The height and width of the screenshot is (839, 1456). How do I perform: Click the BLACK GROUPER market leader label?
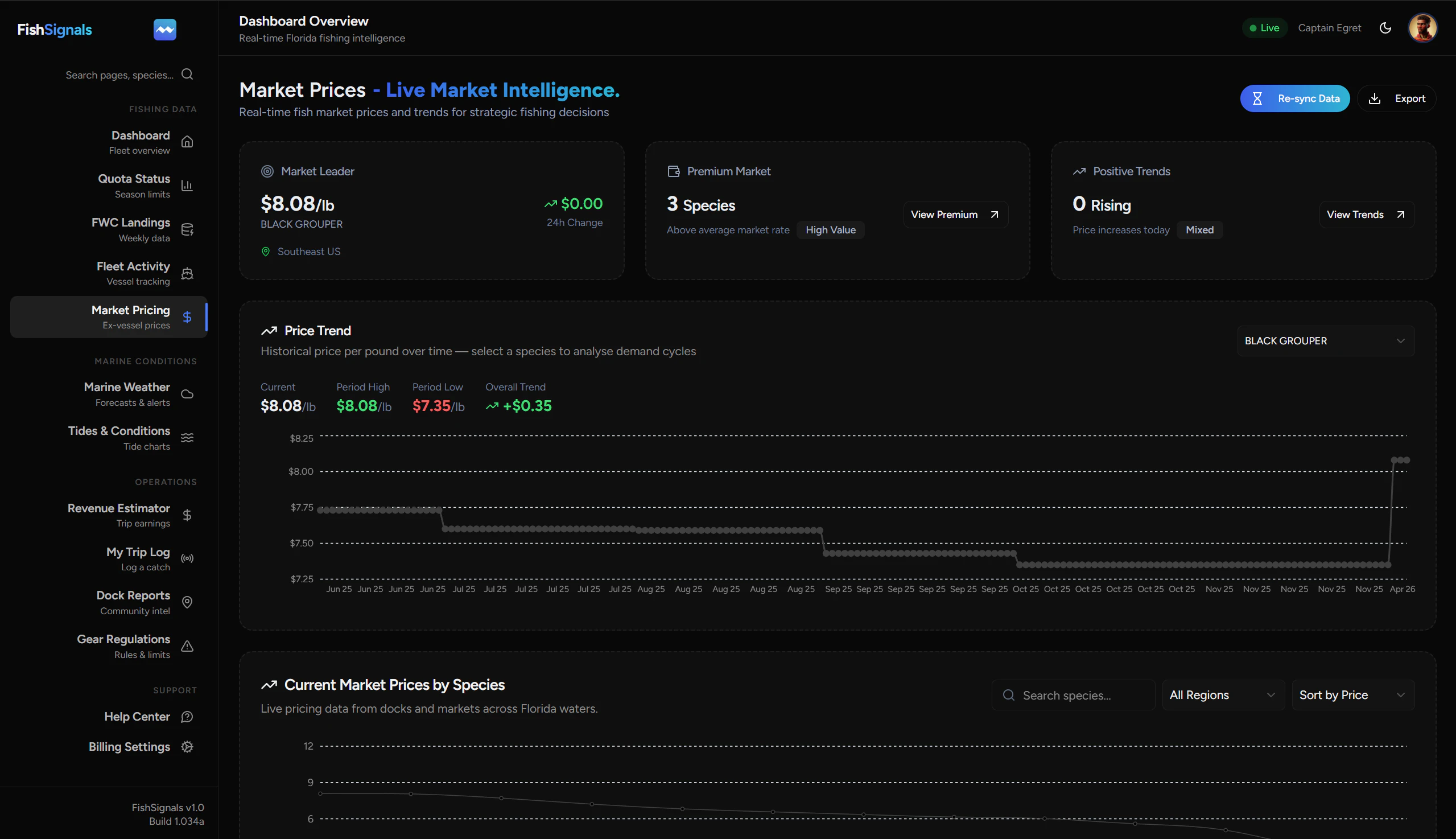(x=301, y=224)
